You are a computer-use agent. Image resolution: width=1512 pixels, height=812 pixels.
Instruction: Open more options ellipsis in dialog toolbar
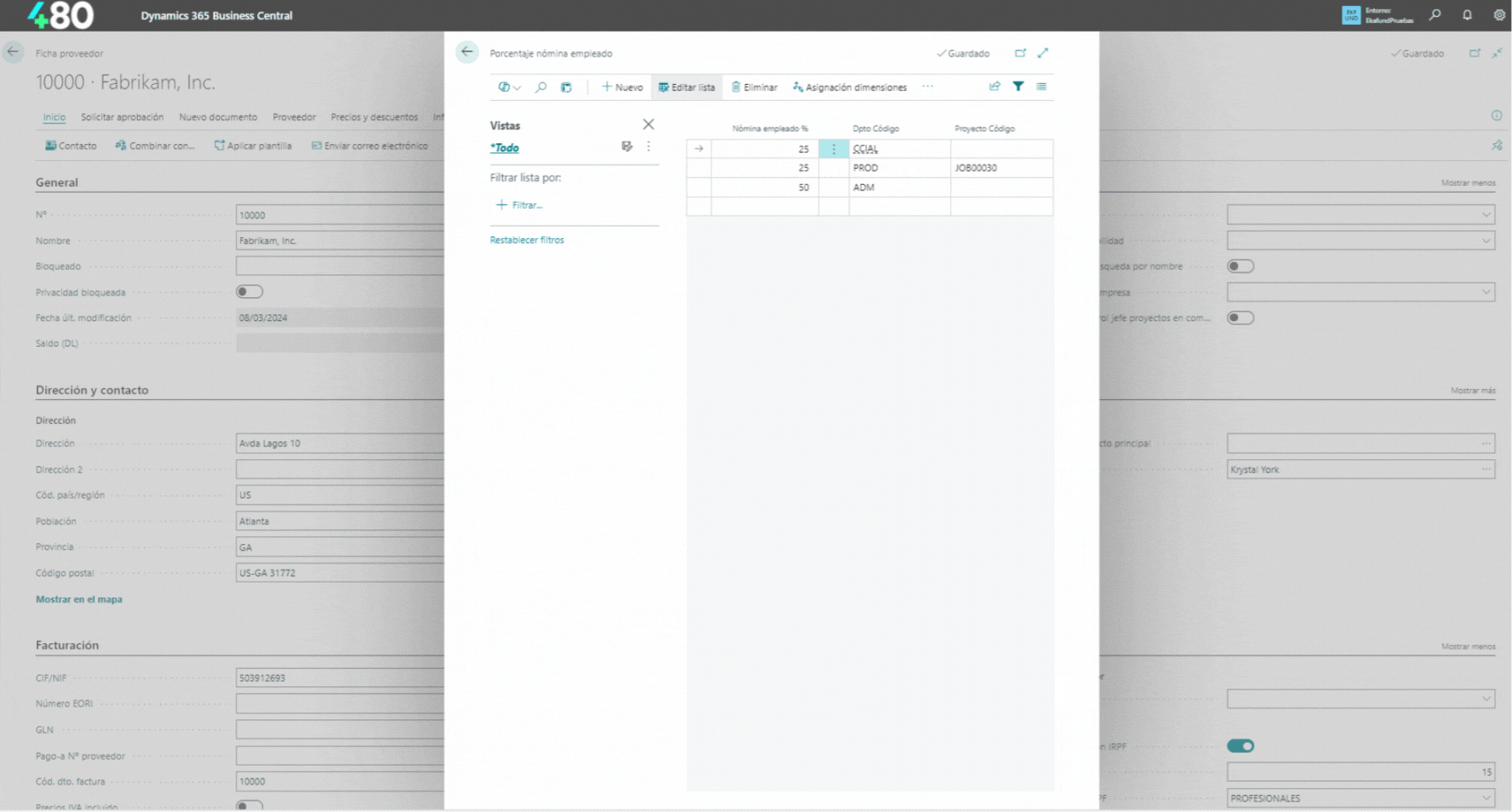(928, 87)
